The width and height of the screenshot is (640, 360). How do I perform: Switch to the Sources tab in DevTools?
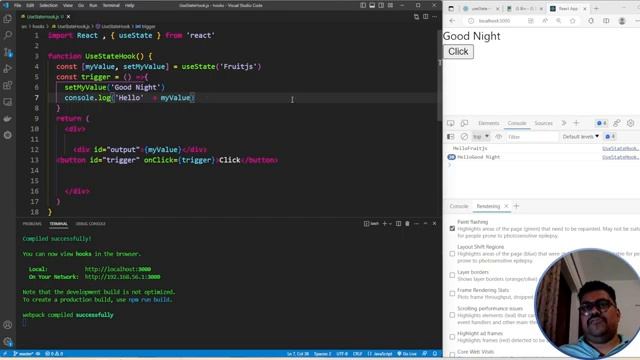tap(543, 123)
